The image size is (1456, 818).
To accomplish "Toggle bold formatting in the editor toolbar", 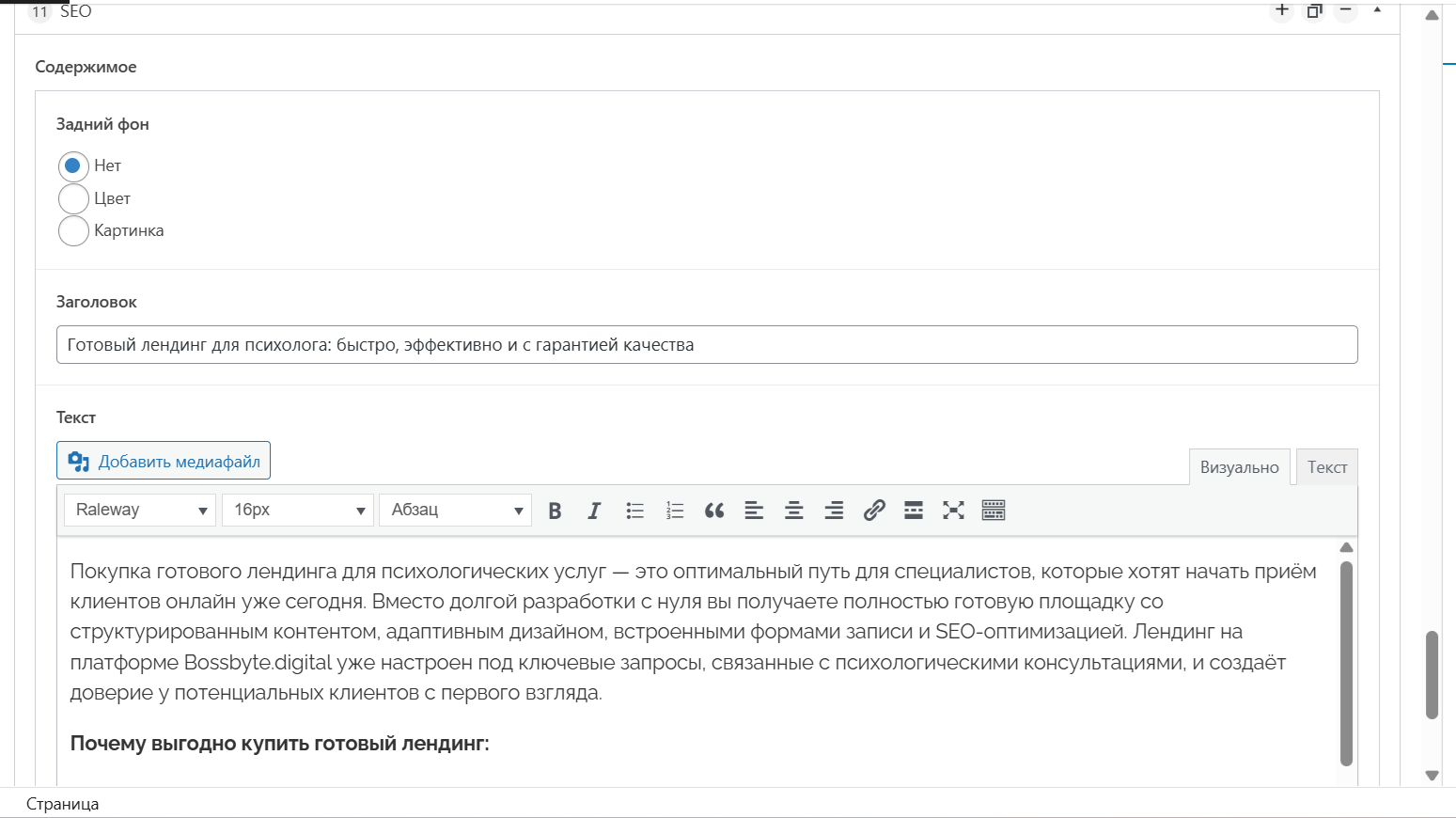I will [555, 511].
